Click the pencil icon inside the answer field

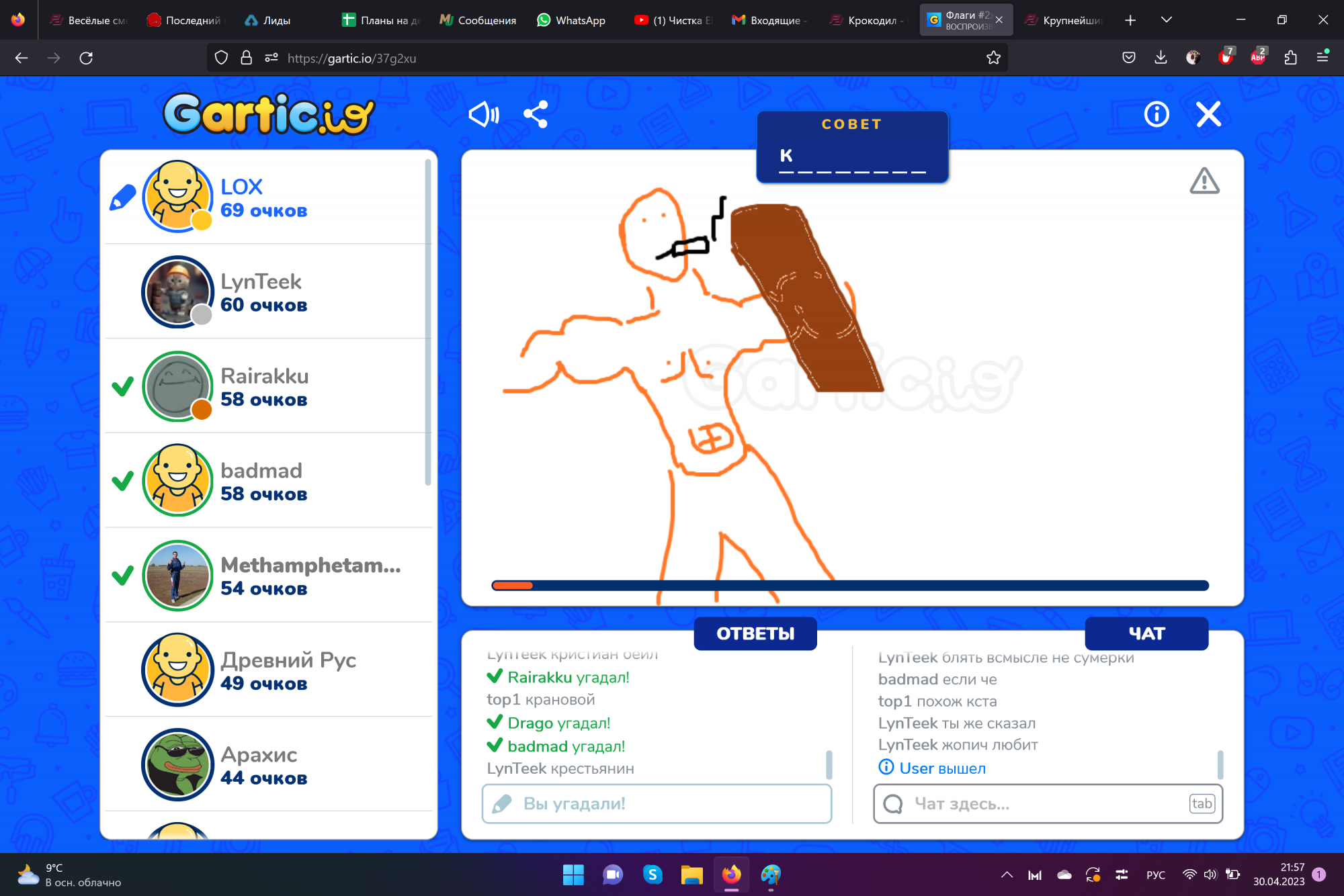pos(505,803)
